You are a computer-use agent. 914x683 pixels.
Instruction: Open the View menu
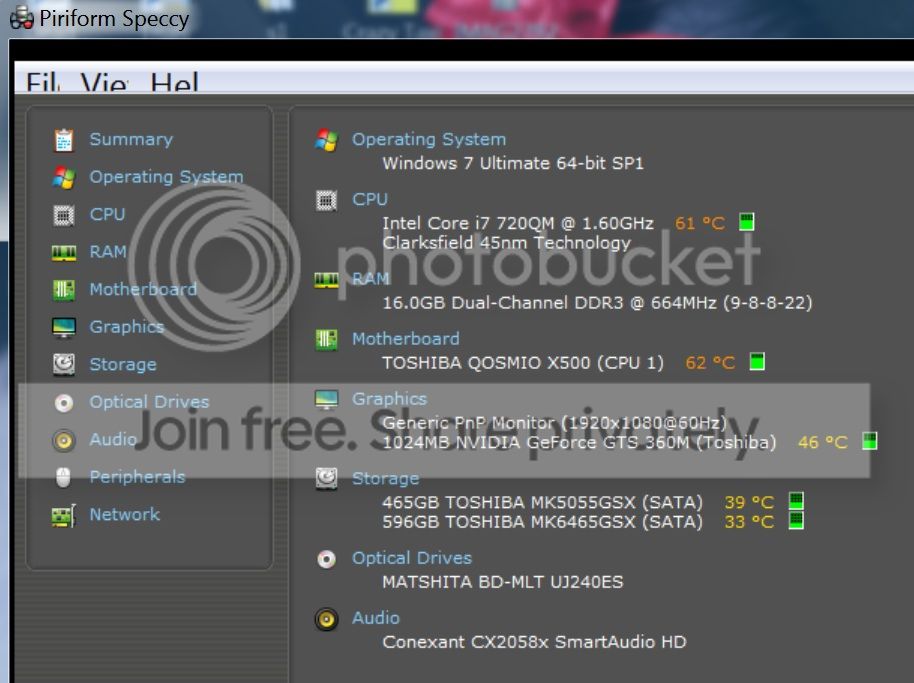tap(104, 82)
